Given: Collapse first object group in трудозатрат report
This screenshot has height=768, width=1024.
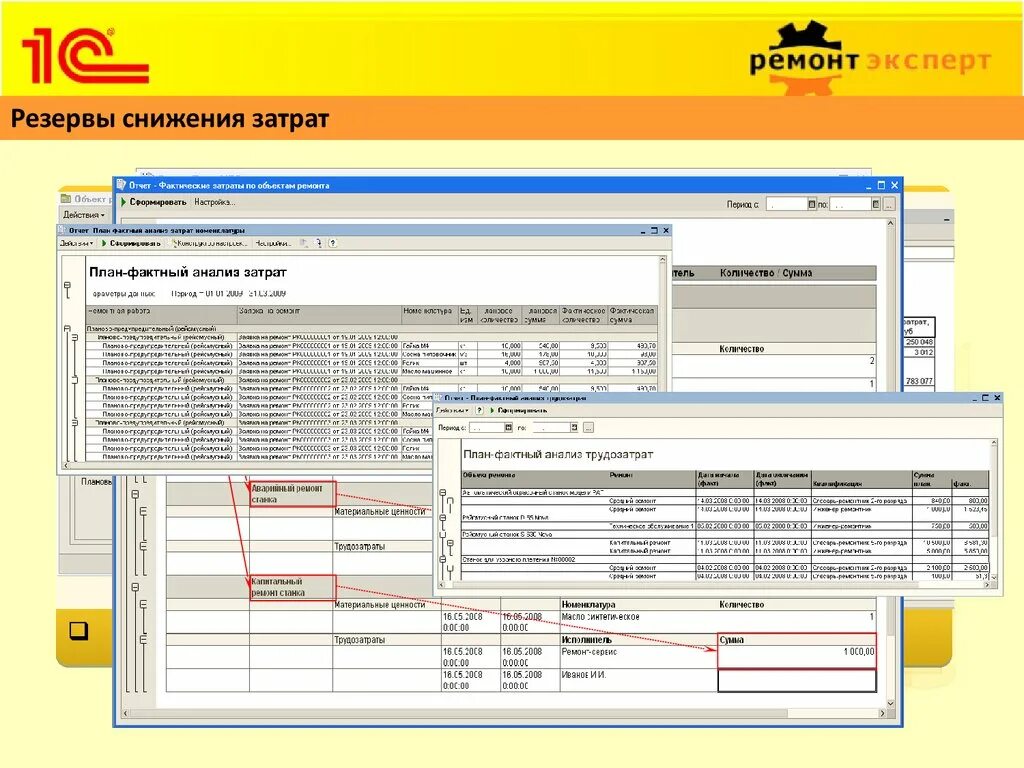Looking at the screenshot, I should pos(443,493).
